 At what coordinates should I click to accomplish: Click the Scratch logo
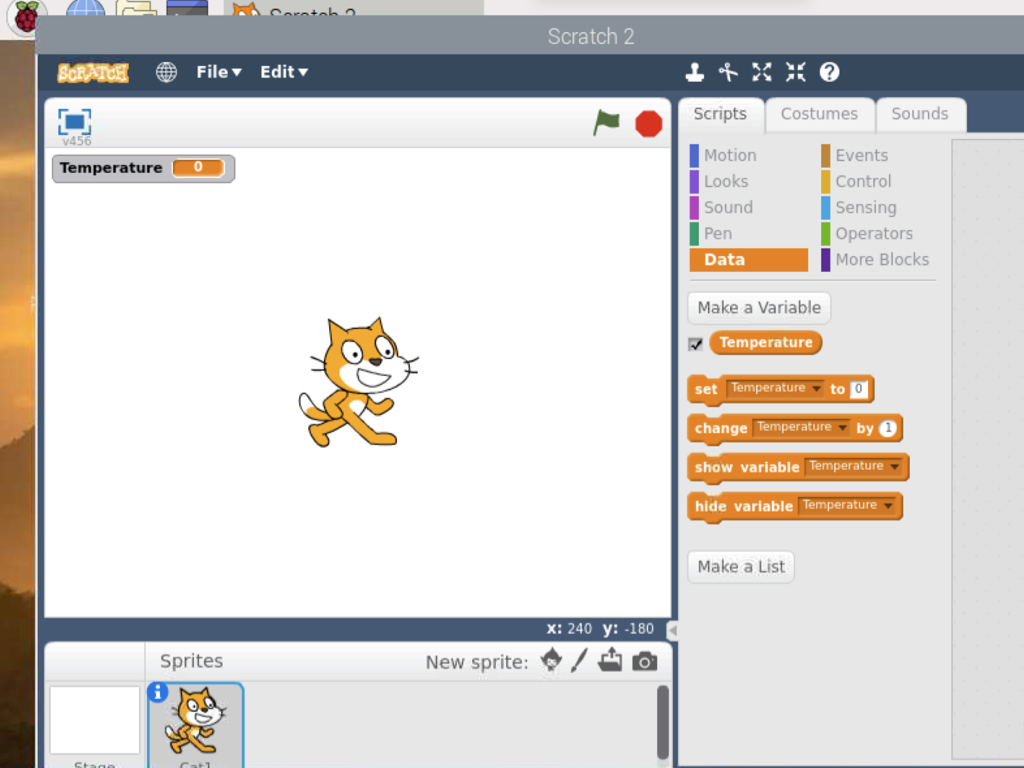coord(93,72)
